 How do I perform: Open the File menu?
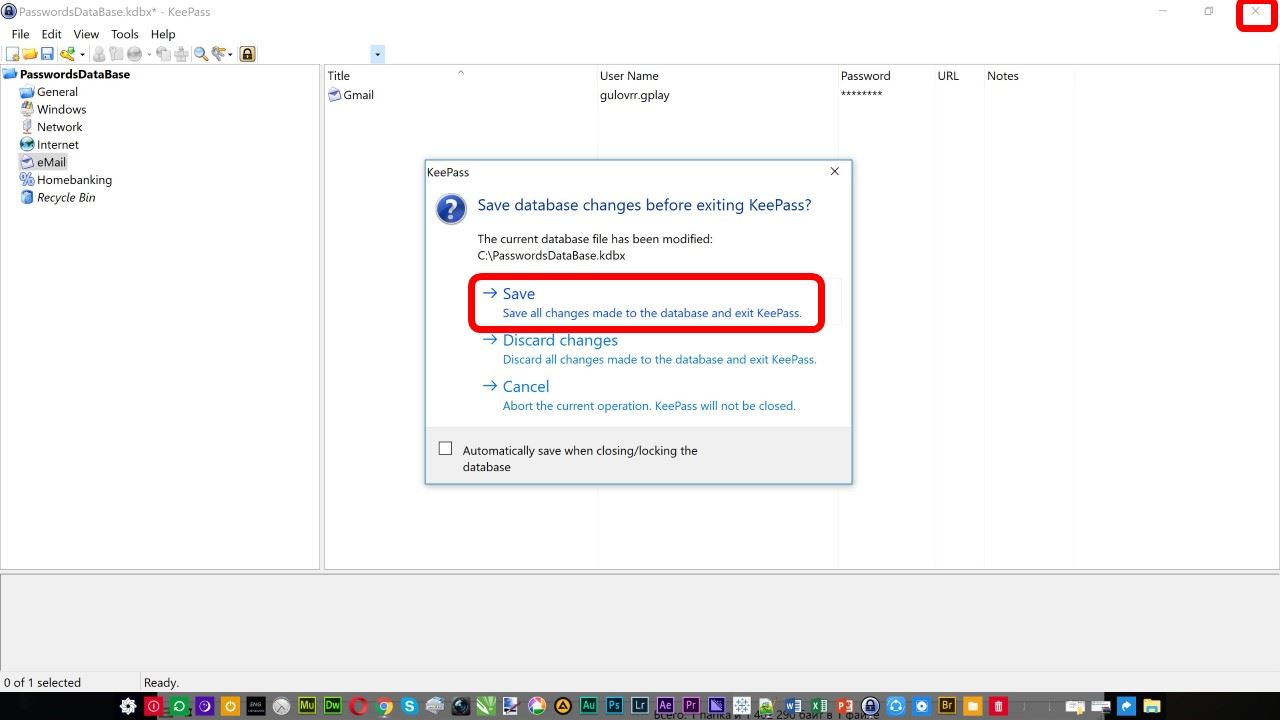pos(20,34)
